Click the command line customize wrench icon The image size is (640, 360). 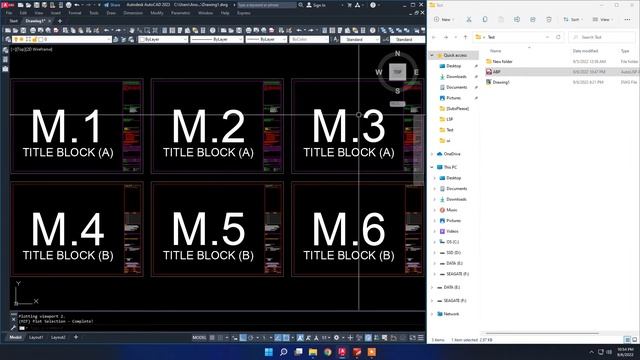(x=13, y=328)
